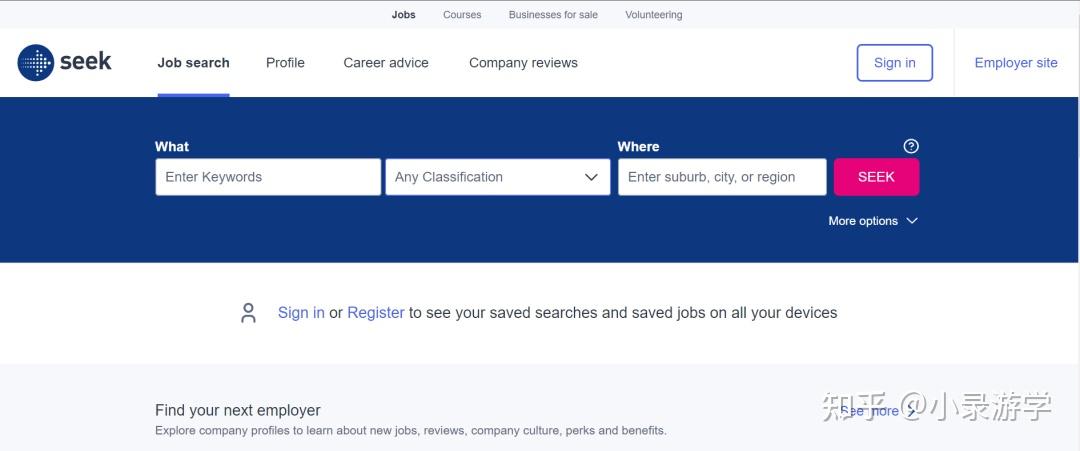The image size is (1080, 451).
Task: Click the help question mark icon
Action: coord(911,146)
